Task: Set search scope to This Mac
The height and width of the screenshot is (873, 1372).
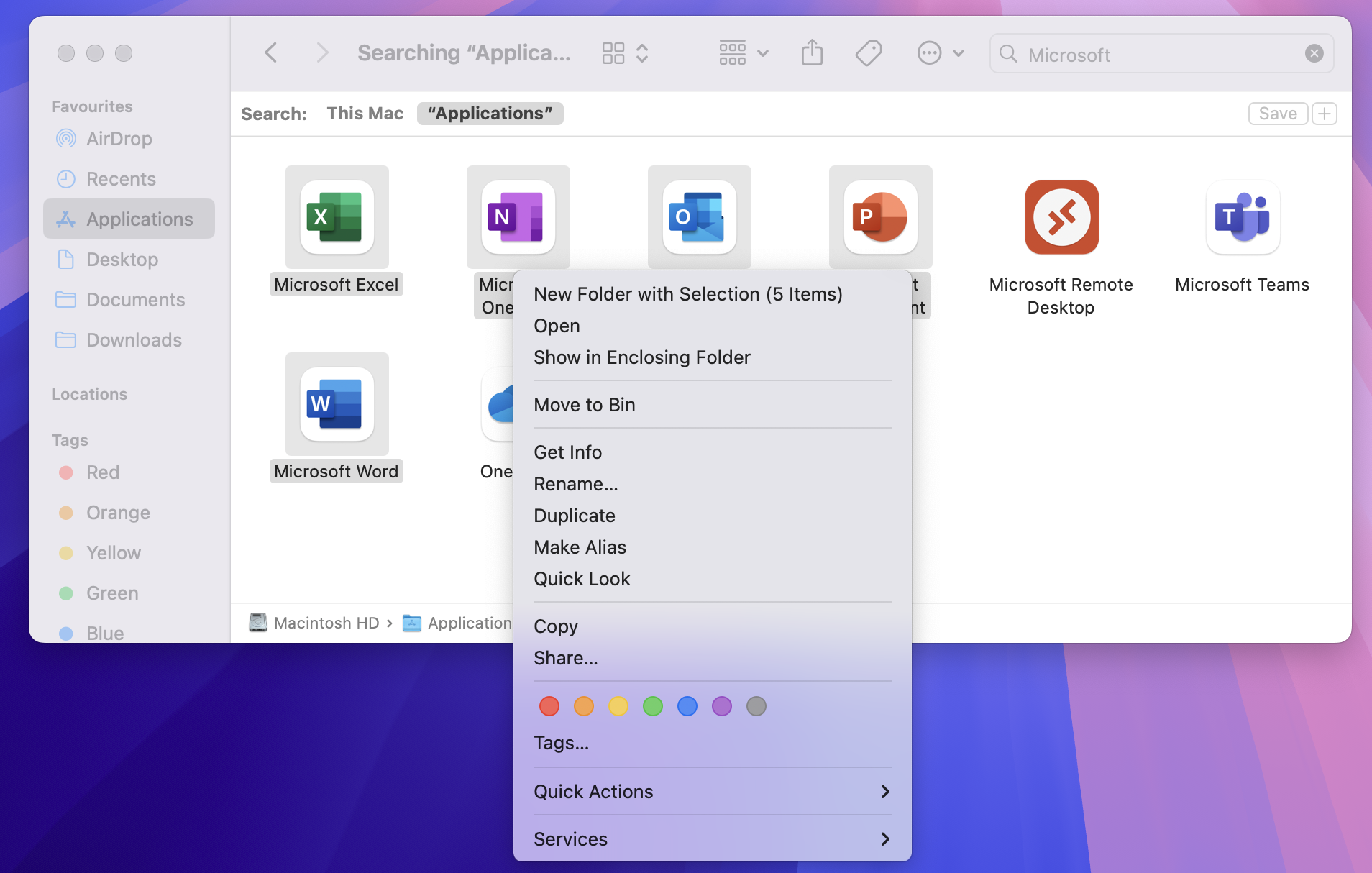Action: tap(365, 114)
